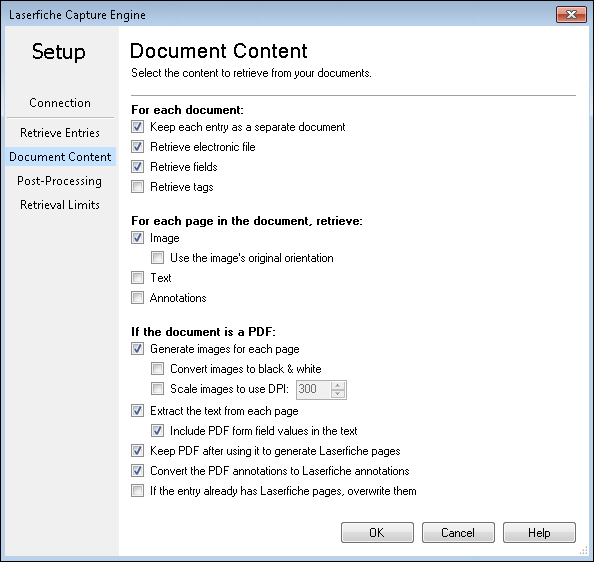This screenshot has height=562, width=594.
Task: Switch to the Retrieve Entries page
Action: 60,133
